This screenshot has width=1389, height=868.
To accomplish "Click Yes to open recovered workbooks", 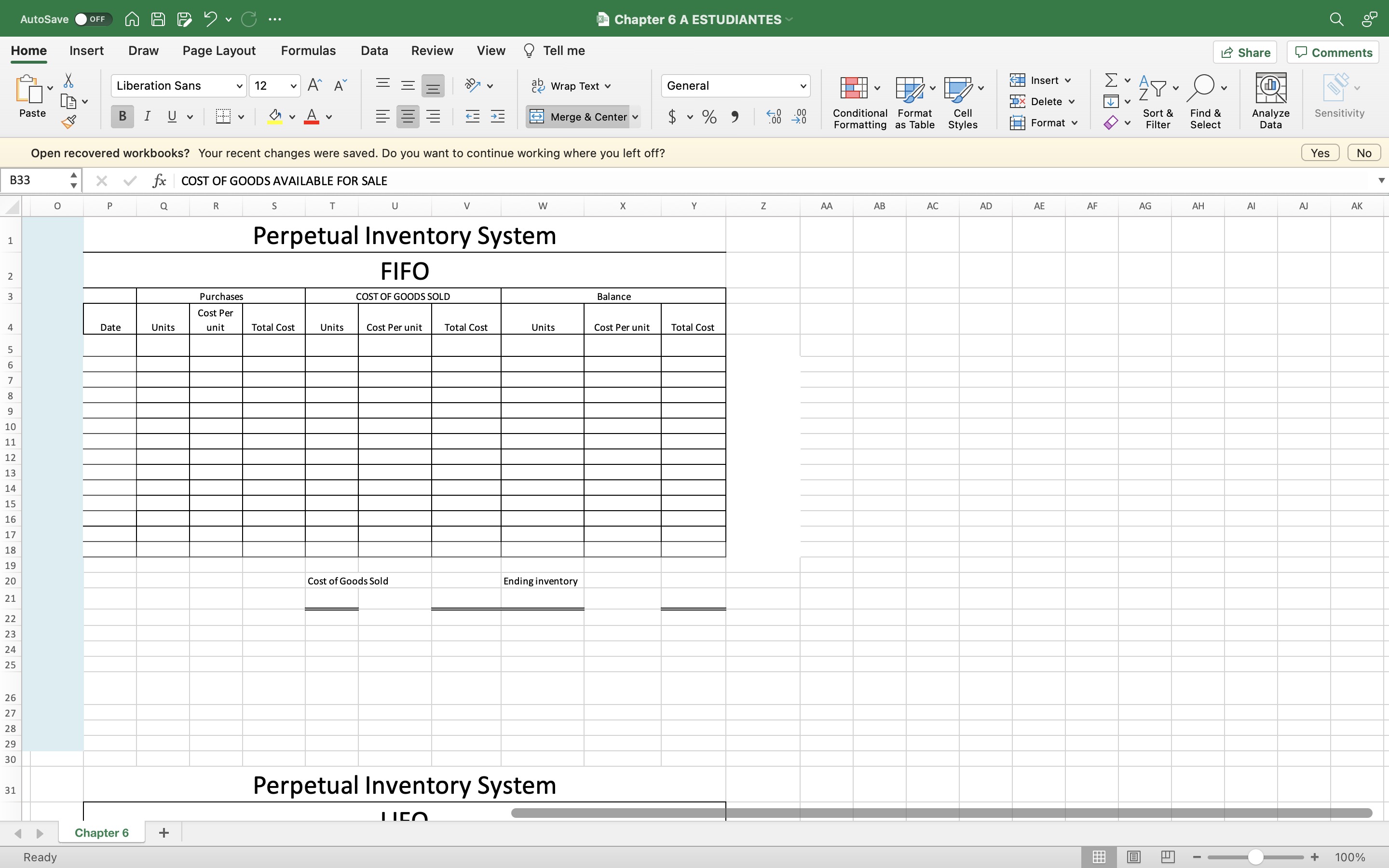I will point(1320,153).
